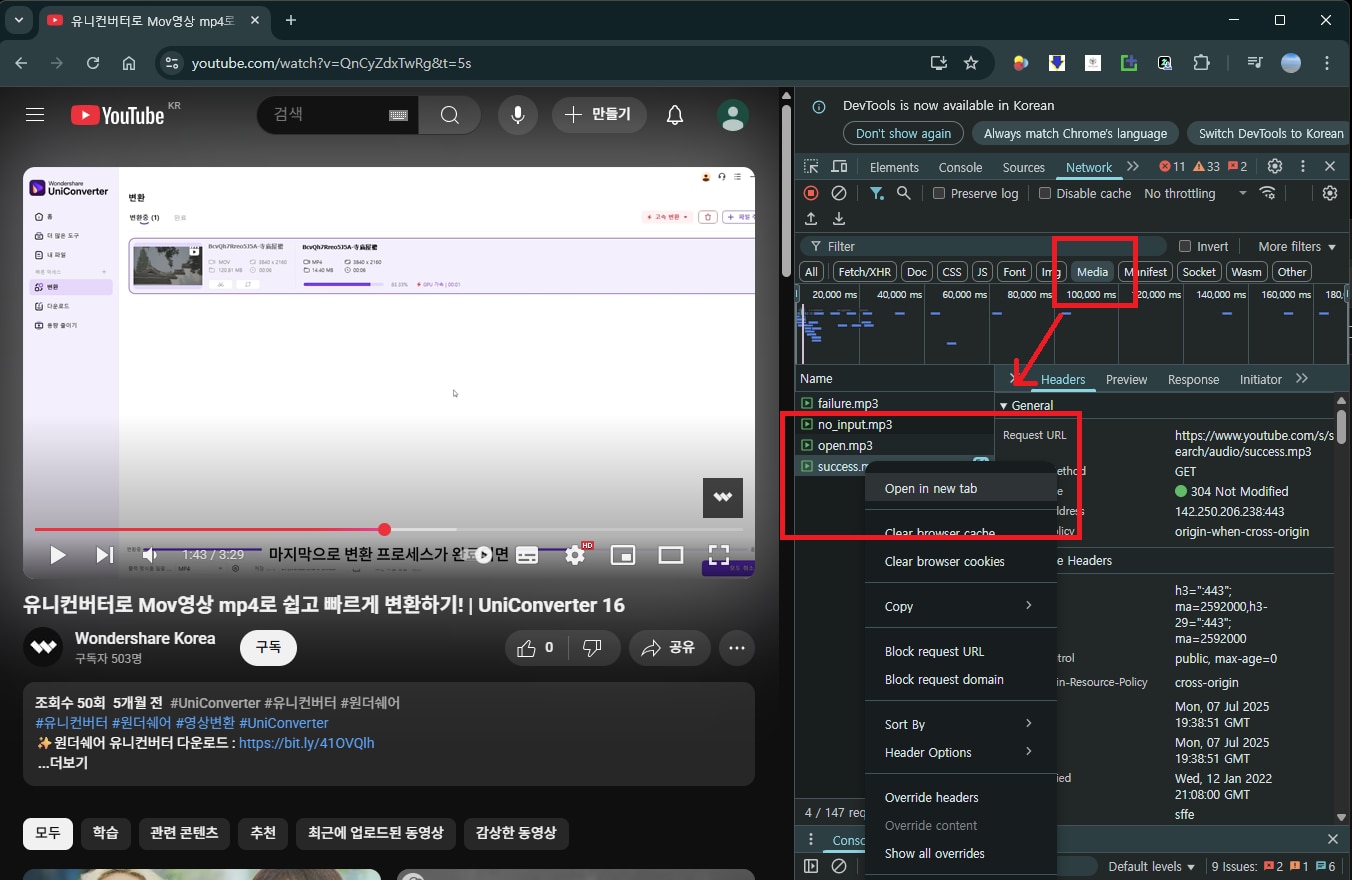Screen dimensions: 1352x880
Task: Enter fullscreen on the video player
Action: (x=719, y=555)
